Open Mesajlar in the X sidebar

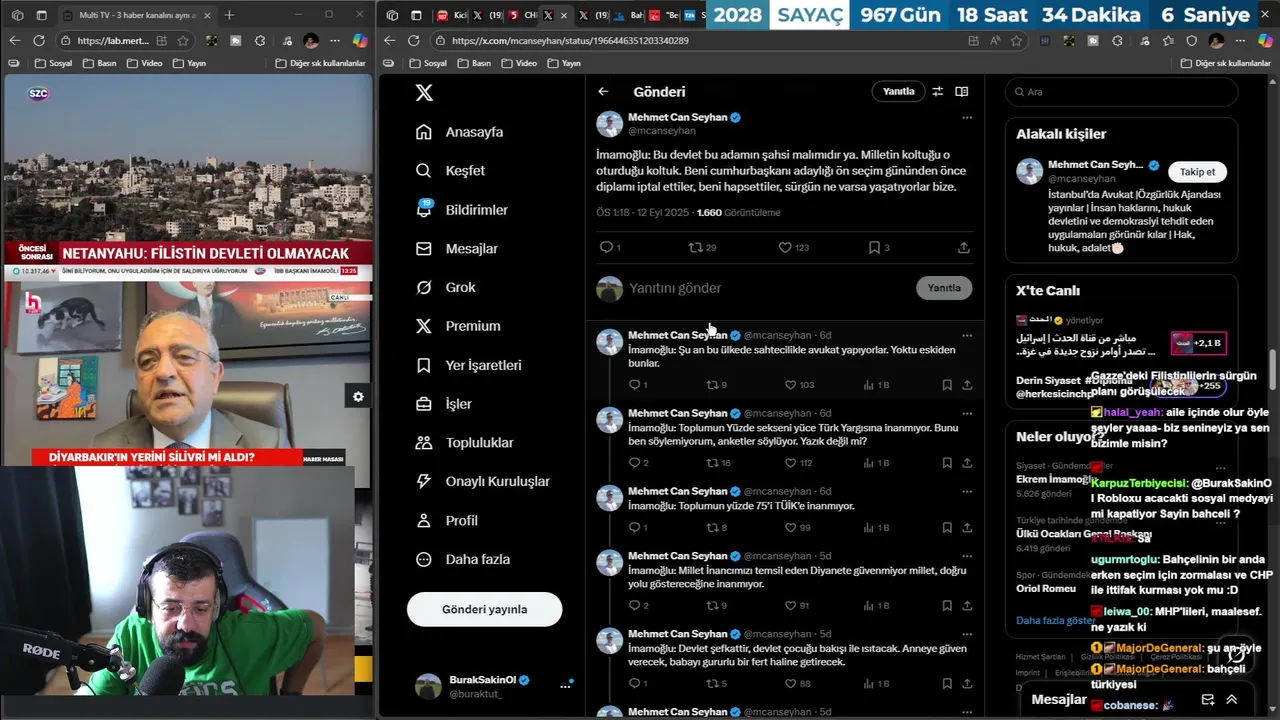(x=456, y=249)
